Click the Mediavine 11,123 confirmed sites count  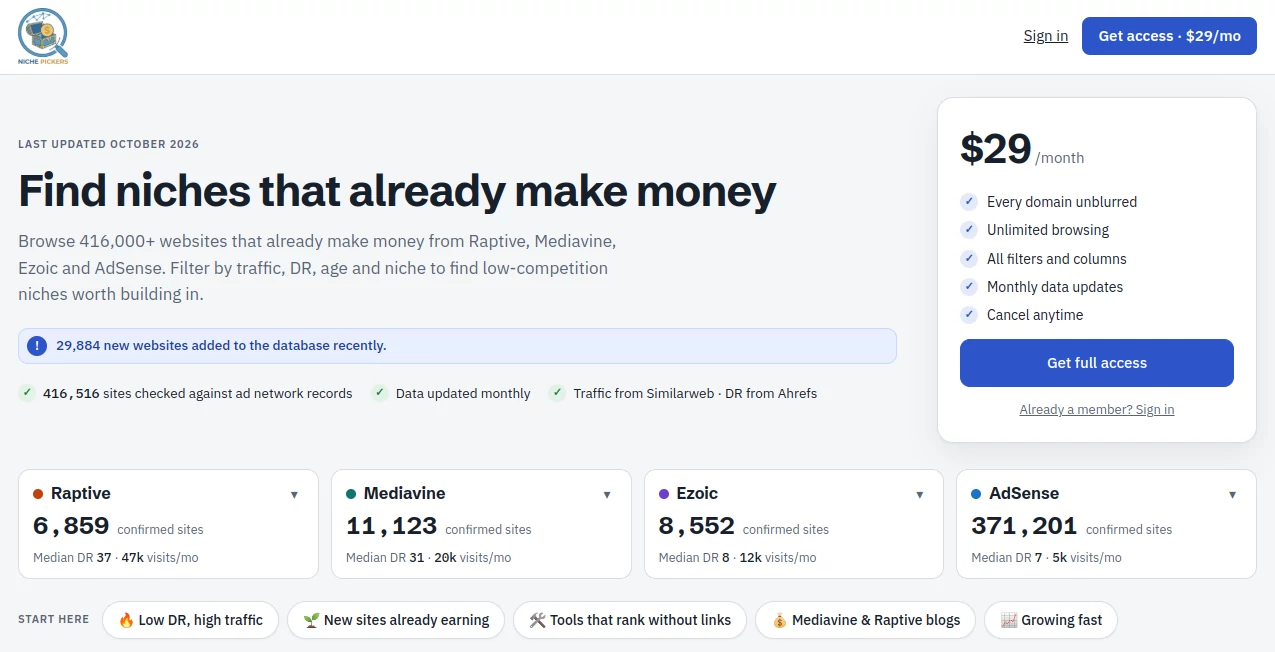(439, 526)
